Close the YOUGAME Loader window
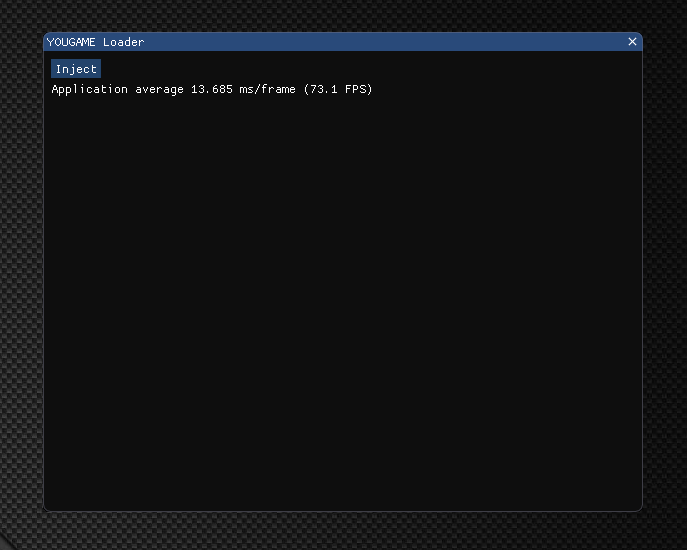This screenshot has width=687, height=550. (x=632, y=42)
